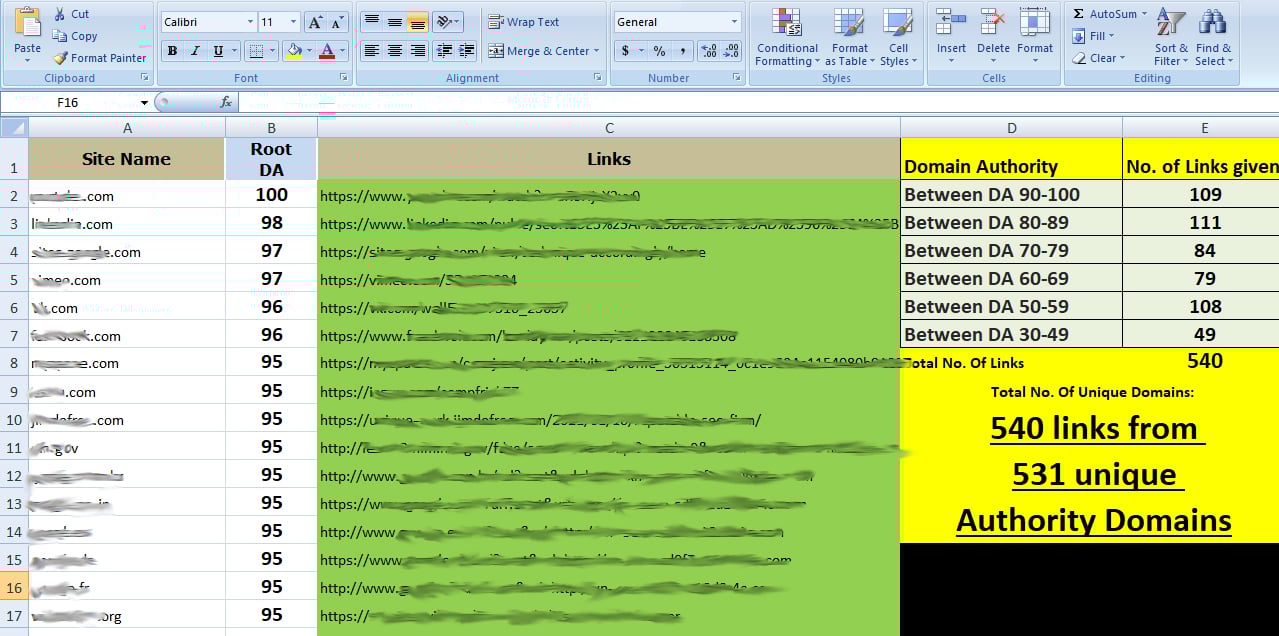The width and height of the screenshot is (1279, 636).
Task: Select the "Total No. Of Links" cell
Action: tap(1011, 362)
